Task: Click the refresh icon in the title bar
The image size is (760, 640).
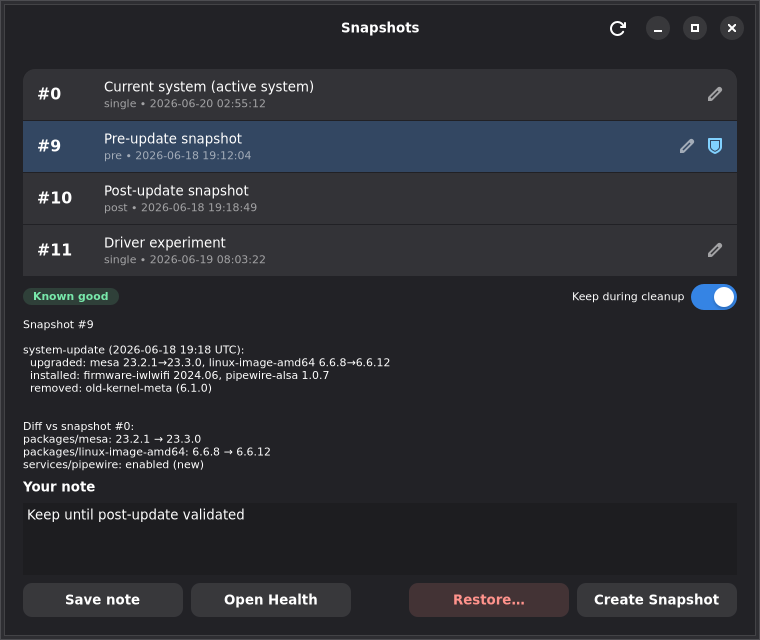Action: 618,28
